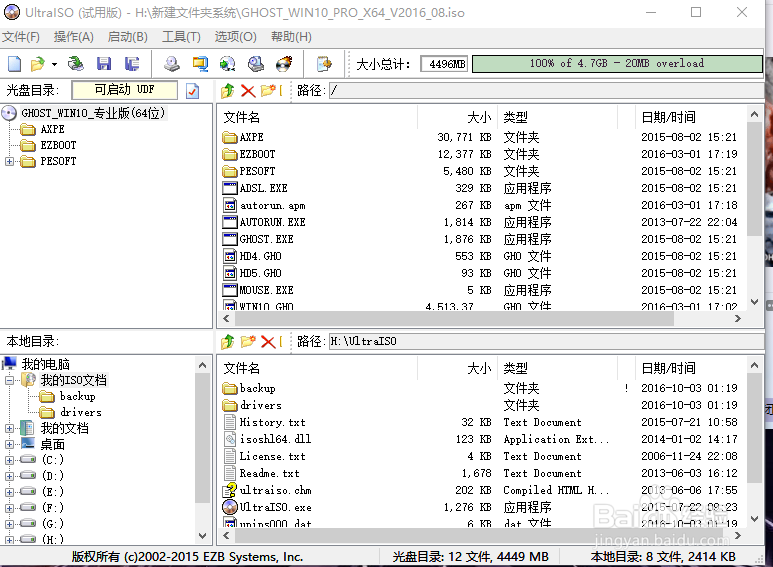Select drivers folder in local tree
Screen dimensions: 773x567
[80, 412]
